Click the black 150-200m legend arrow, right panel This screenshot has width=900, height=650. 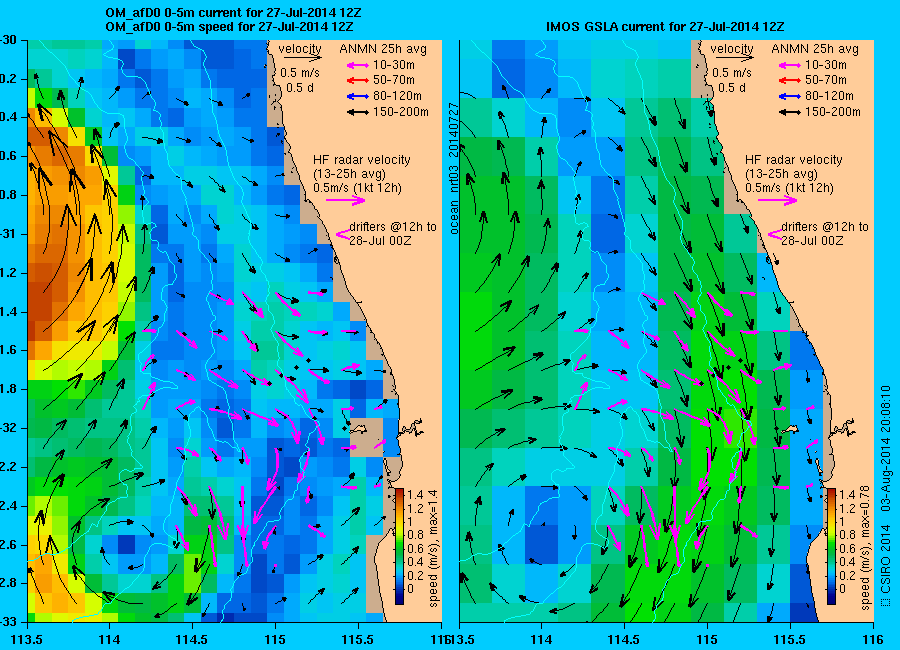coord(790,113)
